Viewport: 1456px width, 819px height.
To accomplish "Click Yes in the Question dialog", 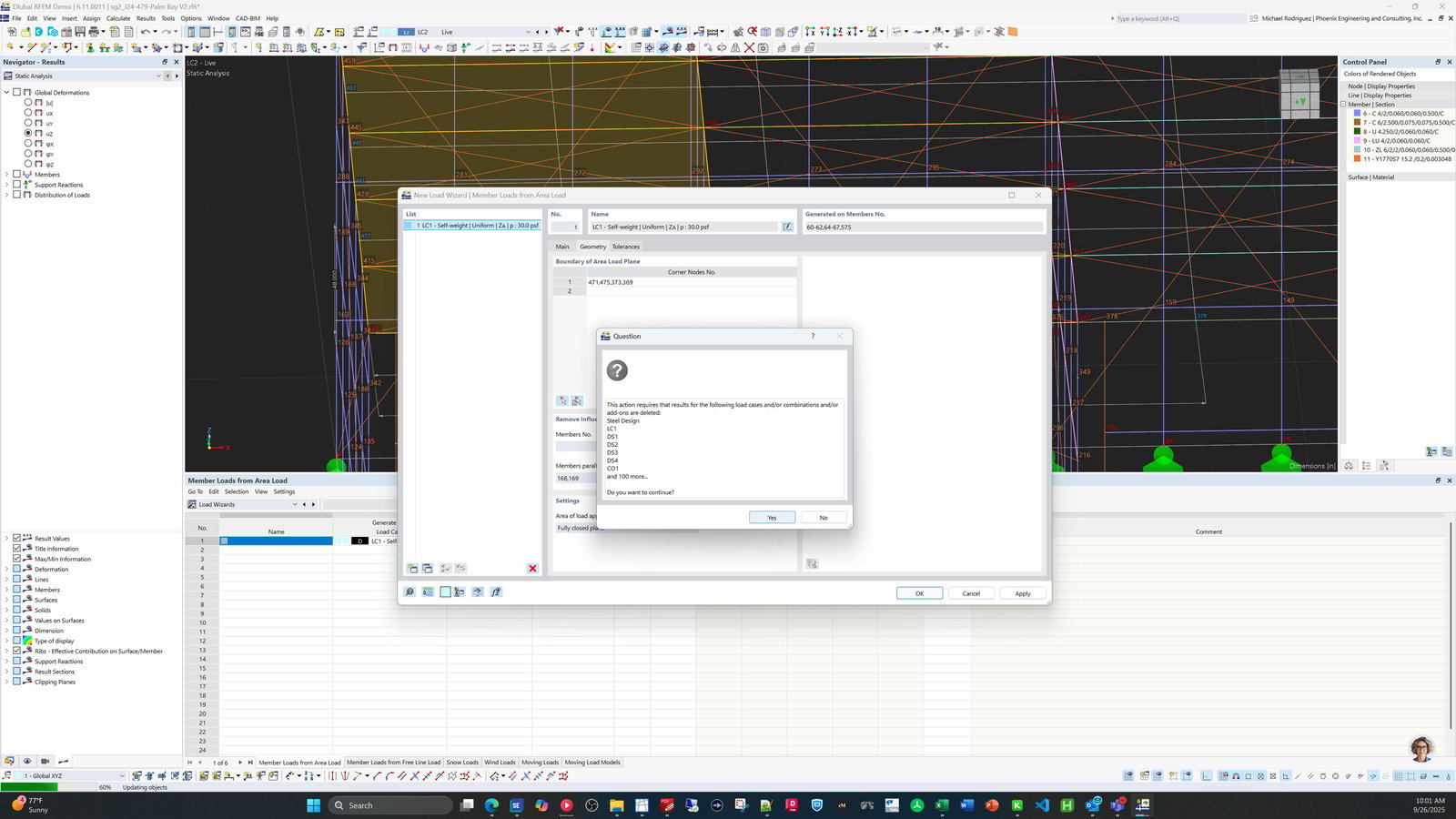I will (772, 518).
